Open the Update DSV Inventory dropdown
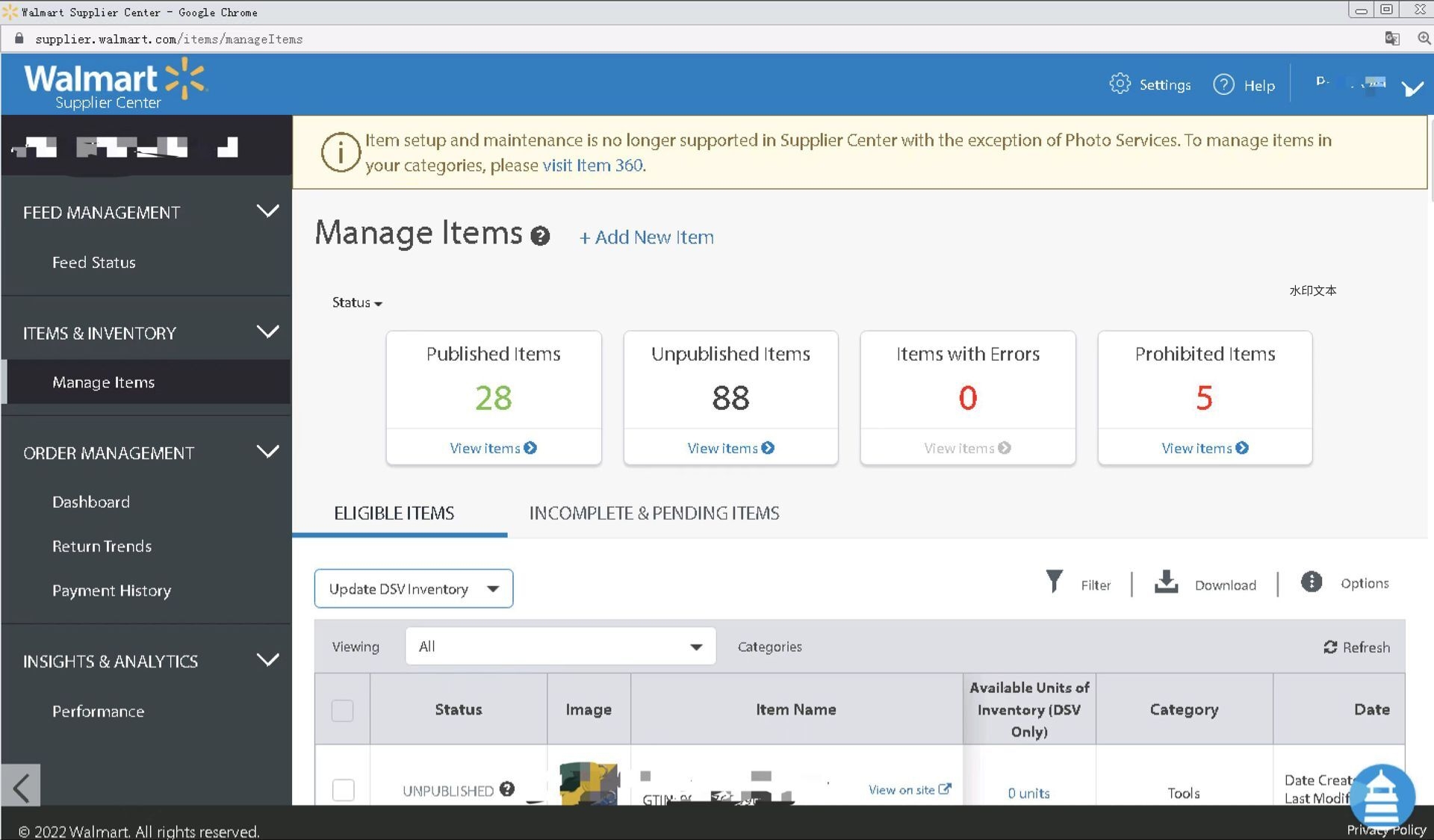Screen dimensions: 1434x840 point(413,588)
